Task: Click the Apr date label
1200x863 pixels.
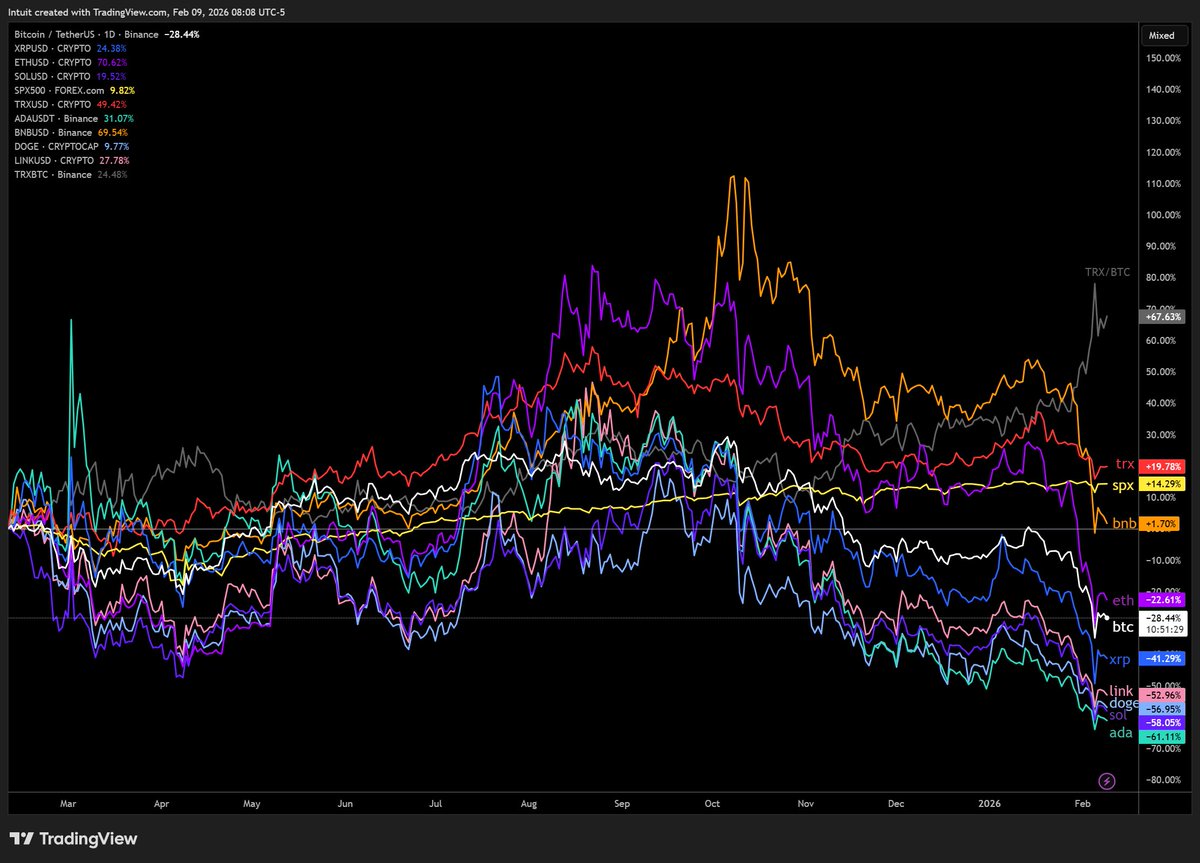Action: (x=162, y=803)
